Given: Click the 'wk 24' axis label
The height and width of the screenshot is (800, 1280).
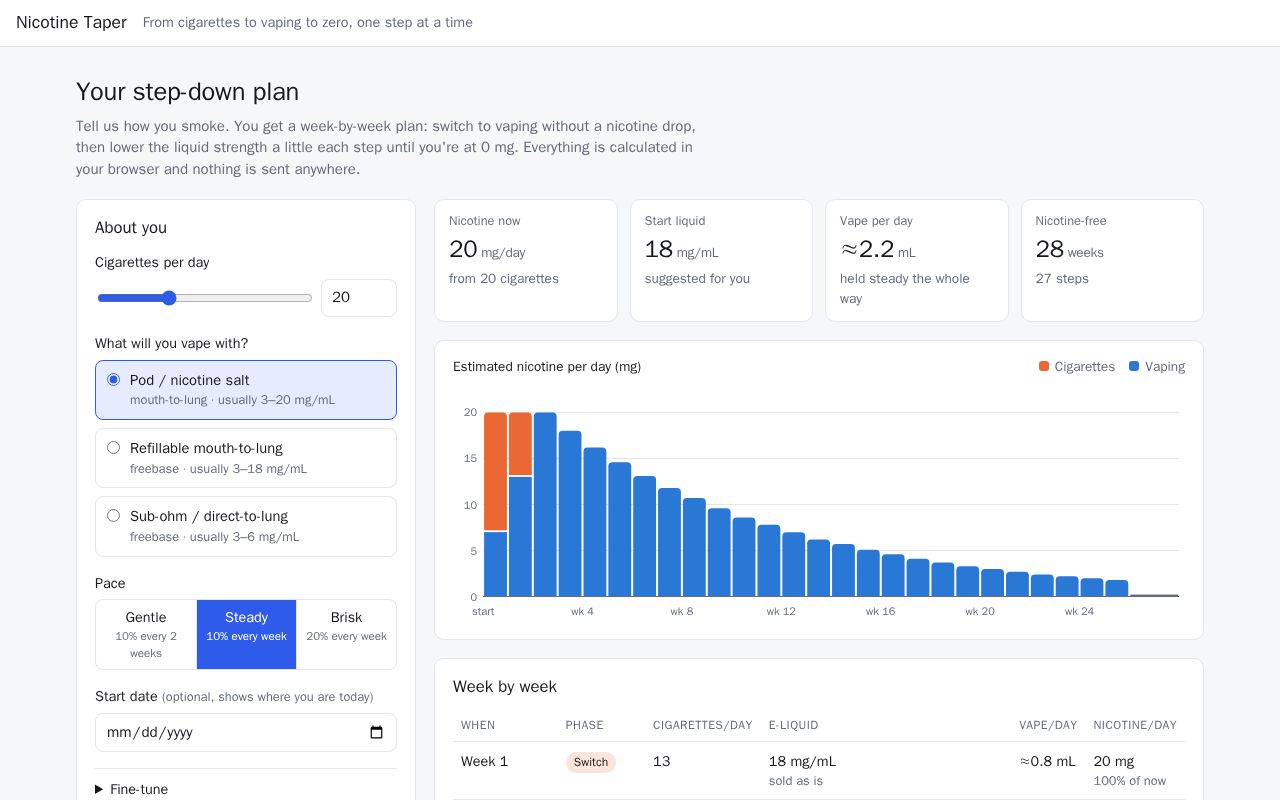Looking at the screenshot, I should pos(1079,611).
